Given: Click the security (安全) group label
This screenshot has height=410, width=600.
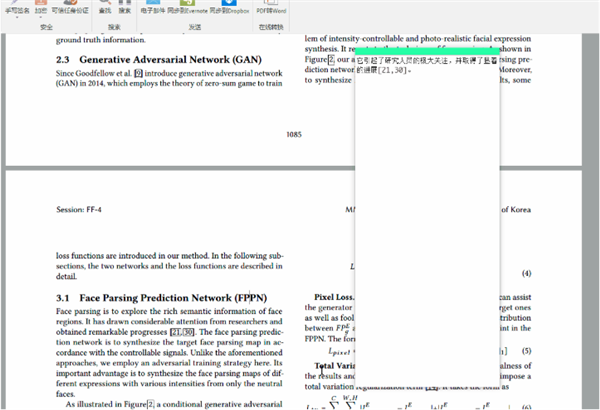Looking at the screenshot, I should point(46,27).
